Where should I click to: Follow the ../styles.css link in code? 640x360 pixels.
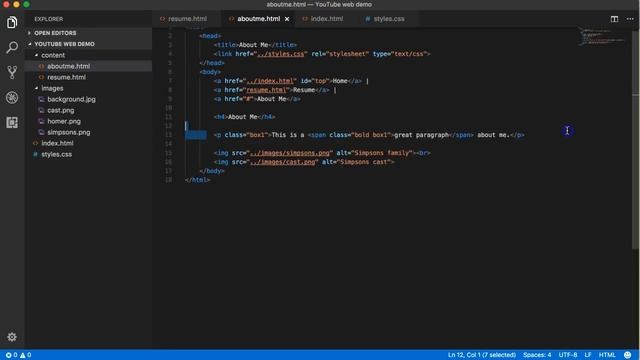[280, 54]
